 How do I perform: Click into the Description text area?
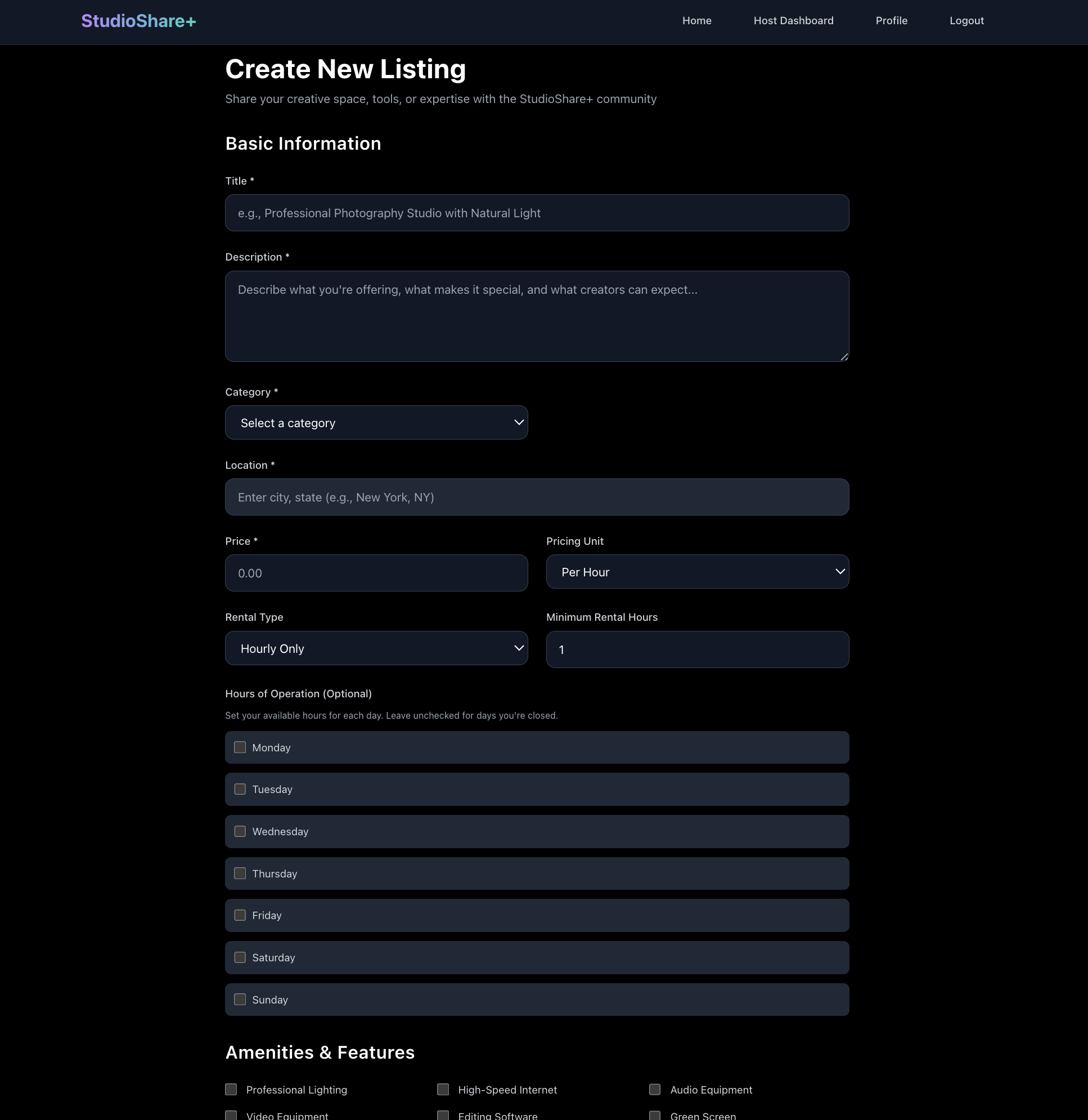tap(536, 316)
